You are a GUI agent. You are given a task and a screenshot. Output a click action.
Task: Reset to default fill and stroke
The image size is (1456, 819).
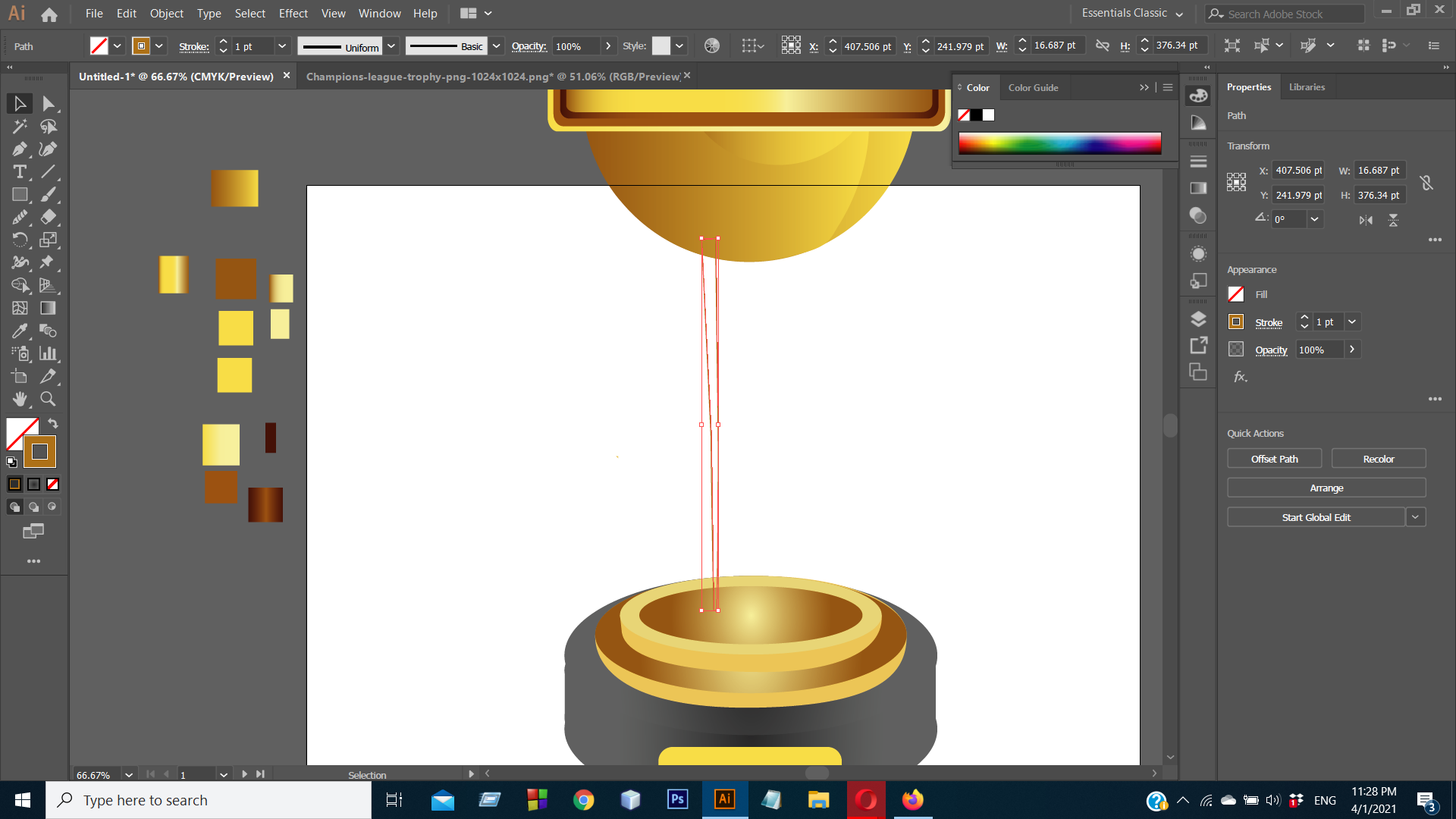(x=11, y=462)
